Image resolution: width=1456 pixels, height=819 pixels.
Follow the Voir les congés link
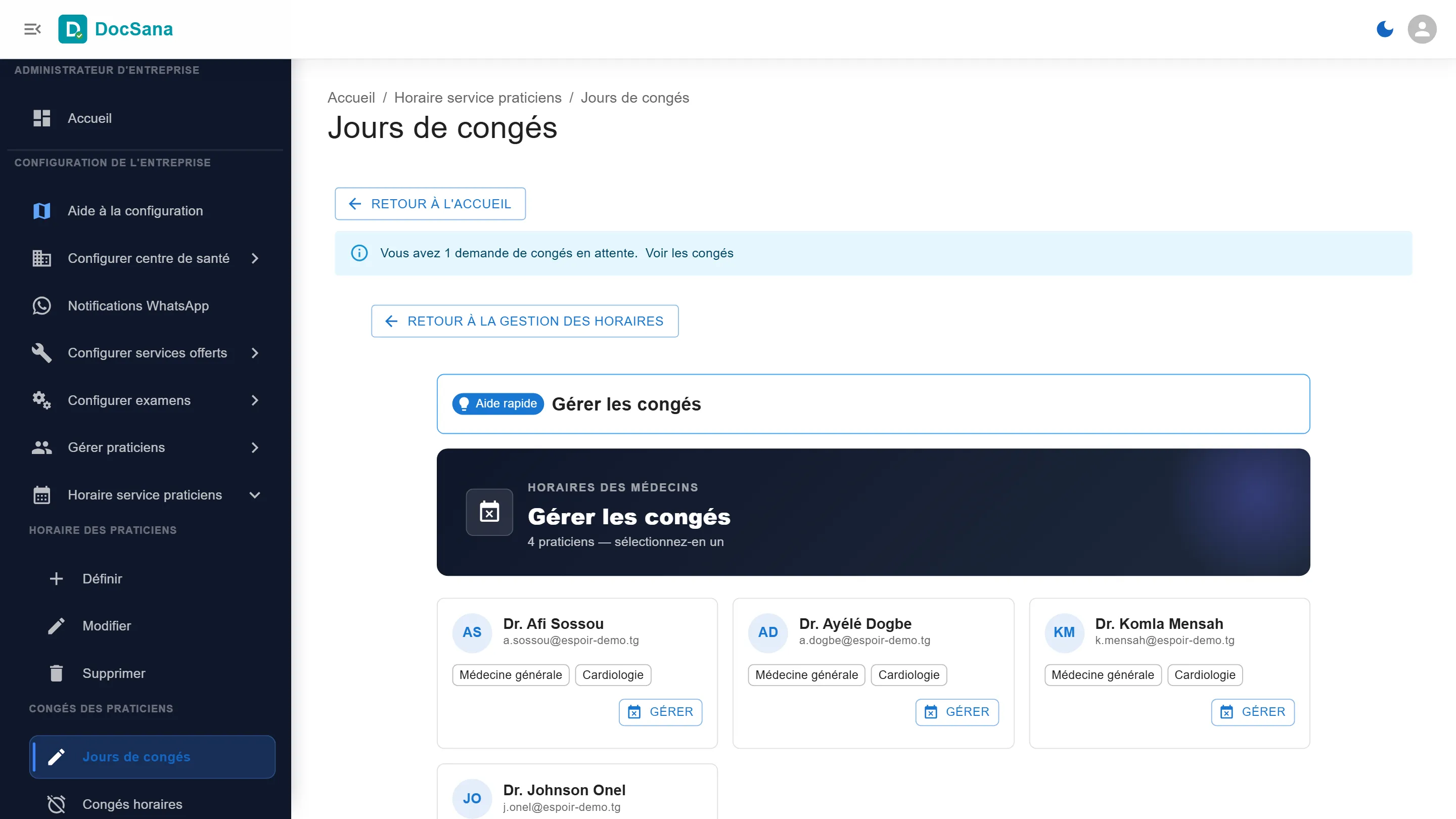pyautogui.click(x=689, y=253)
